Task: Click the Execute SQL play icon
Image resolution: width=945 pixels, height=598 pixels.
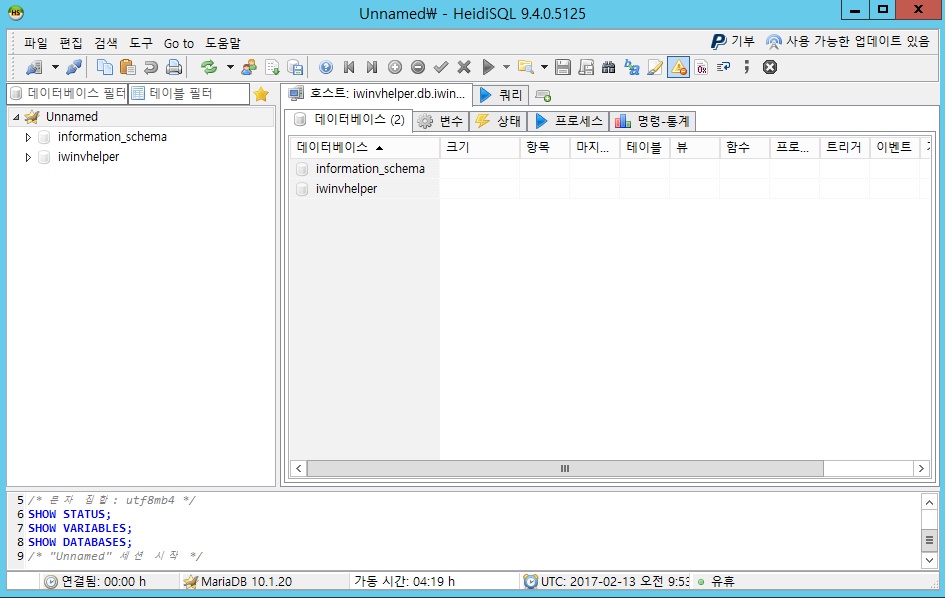Action: (x=488, y=67)
